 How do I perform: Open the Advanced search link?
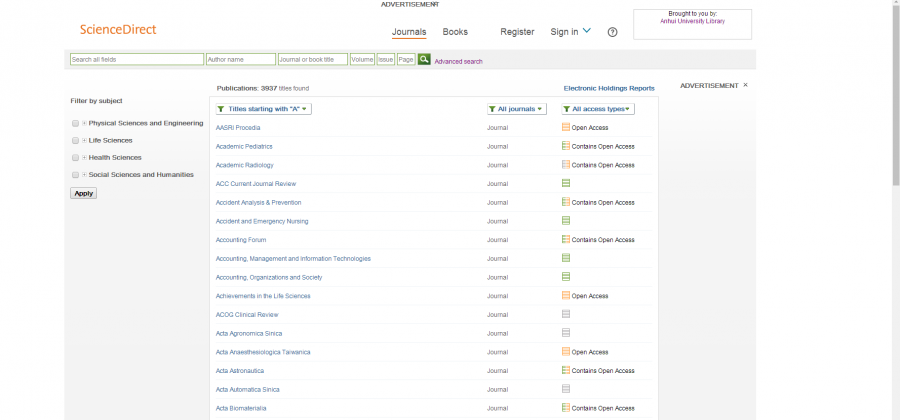[x=459, y=61]
